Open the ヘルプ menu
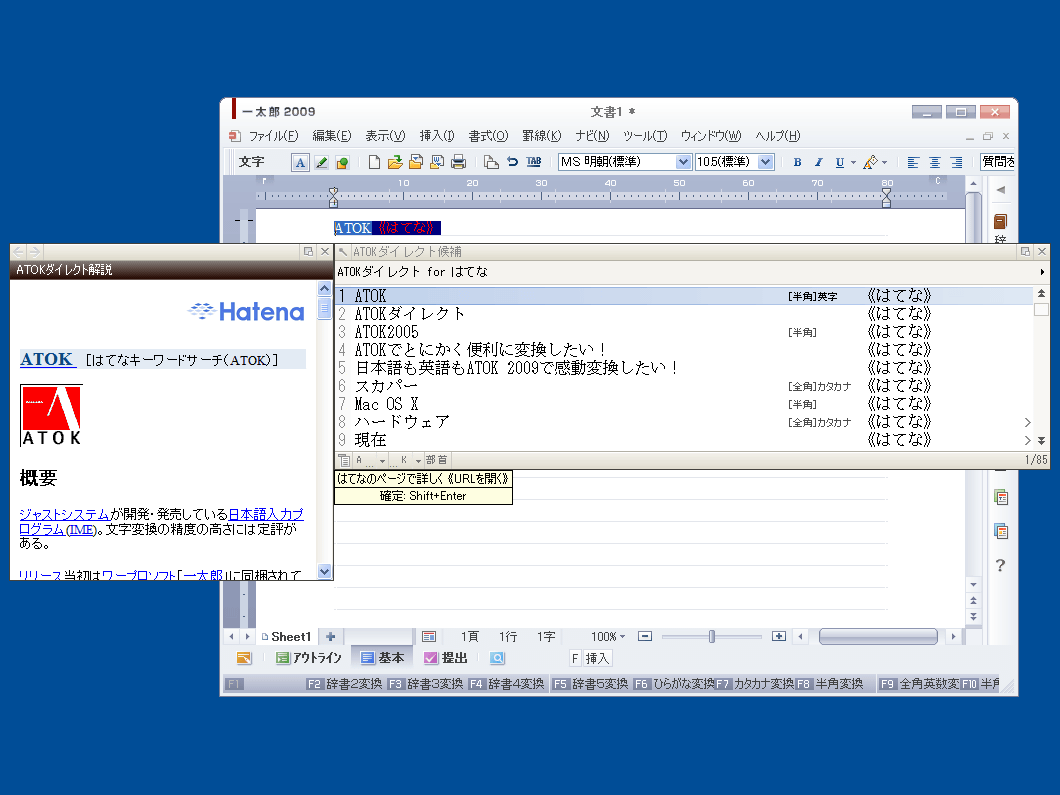The width and height of the screenshot is (1060, 795). pos(777,136)
